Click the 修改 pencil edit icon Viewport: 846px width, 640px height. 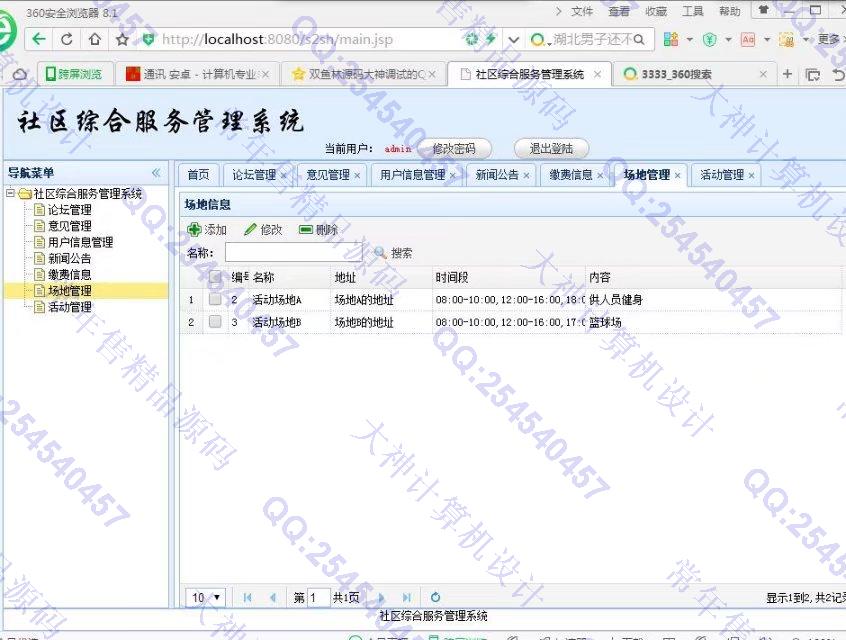[250, 230]
